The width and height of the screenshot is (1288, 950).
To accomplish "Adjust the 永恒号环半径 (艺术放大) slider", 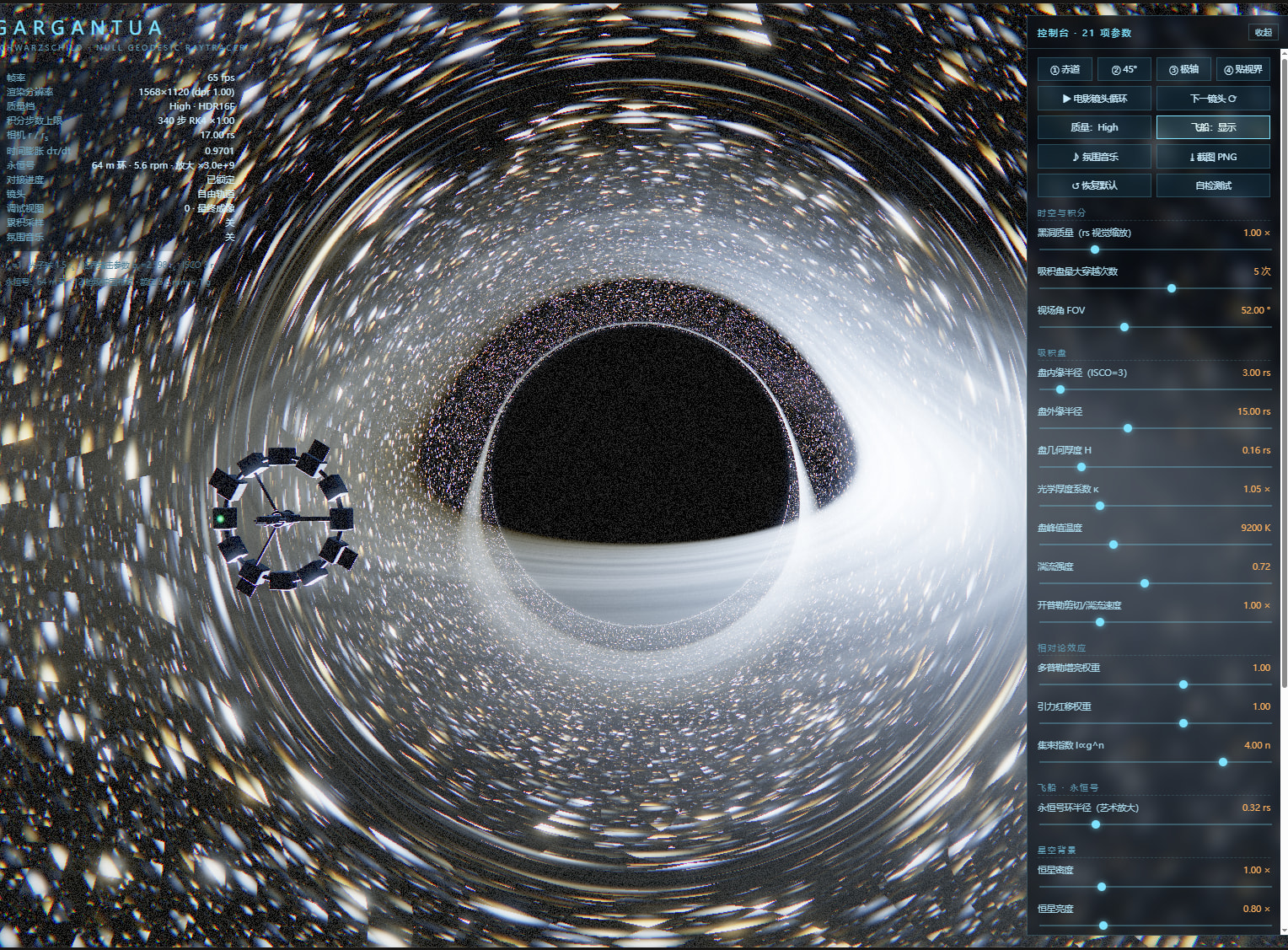I will tap(1155, 824).
